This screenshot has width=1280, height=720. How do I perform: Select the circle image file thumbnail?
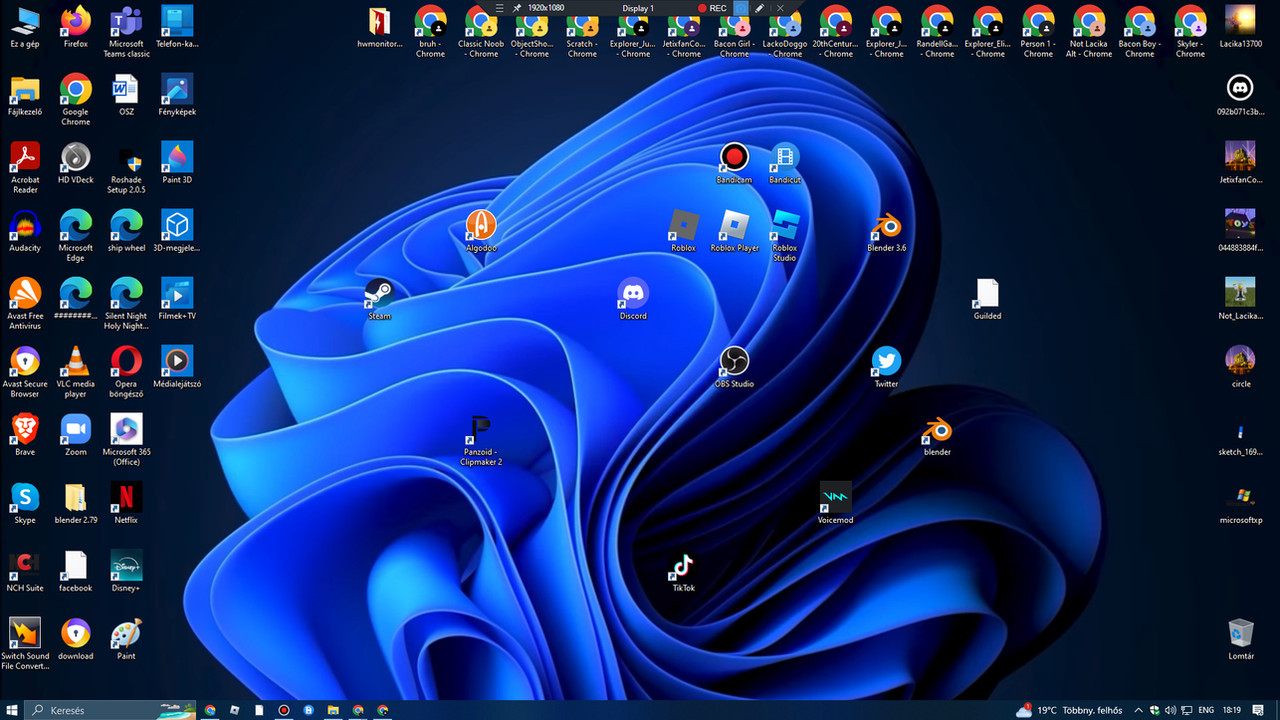1240,367
